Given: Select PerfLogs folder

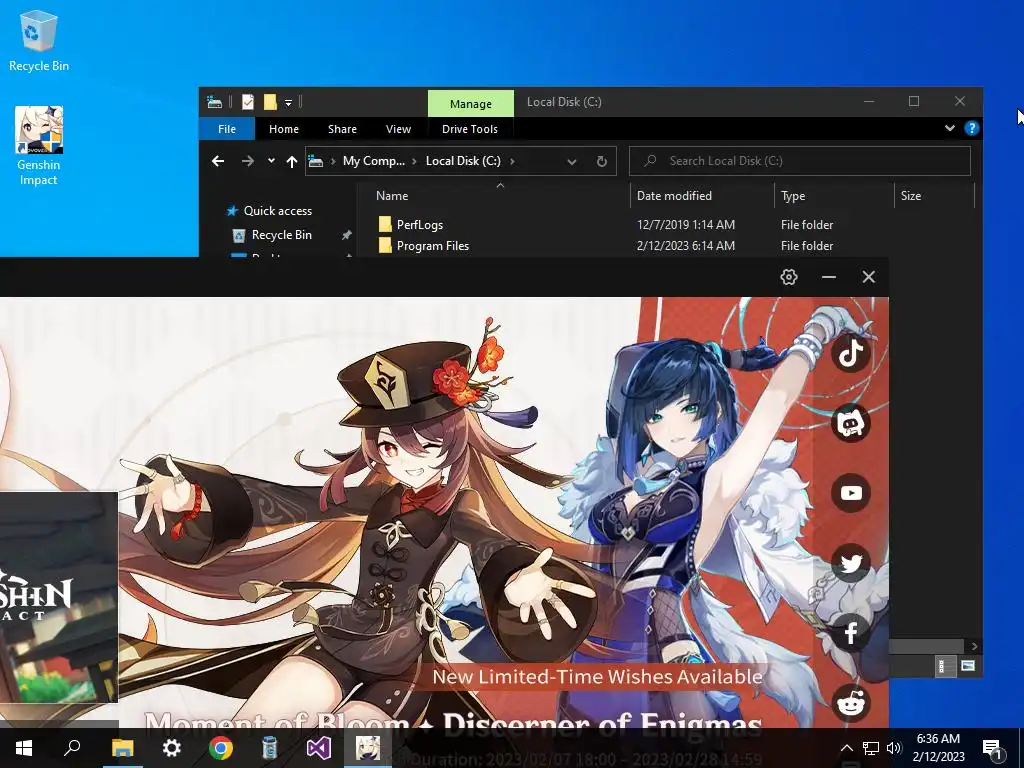Looking at the screenshot, I should [x=419, y=225].
